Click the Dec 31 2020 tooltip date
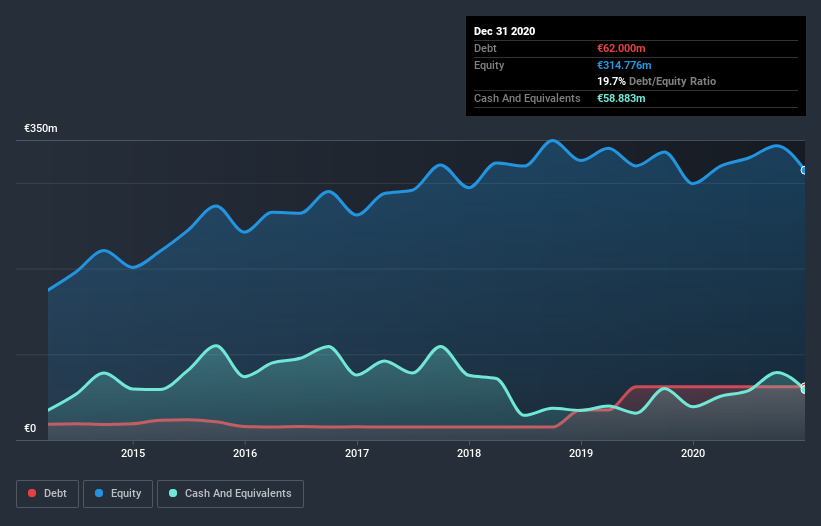The image size is (821, 526). pyautogui.click(x=505, y=31)
